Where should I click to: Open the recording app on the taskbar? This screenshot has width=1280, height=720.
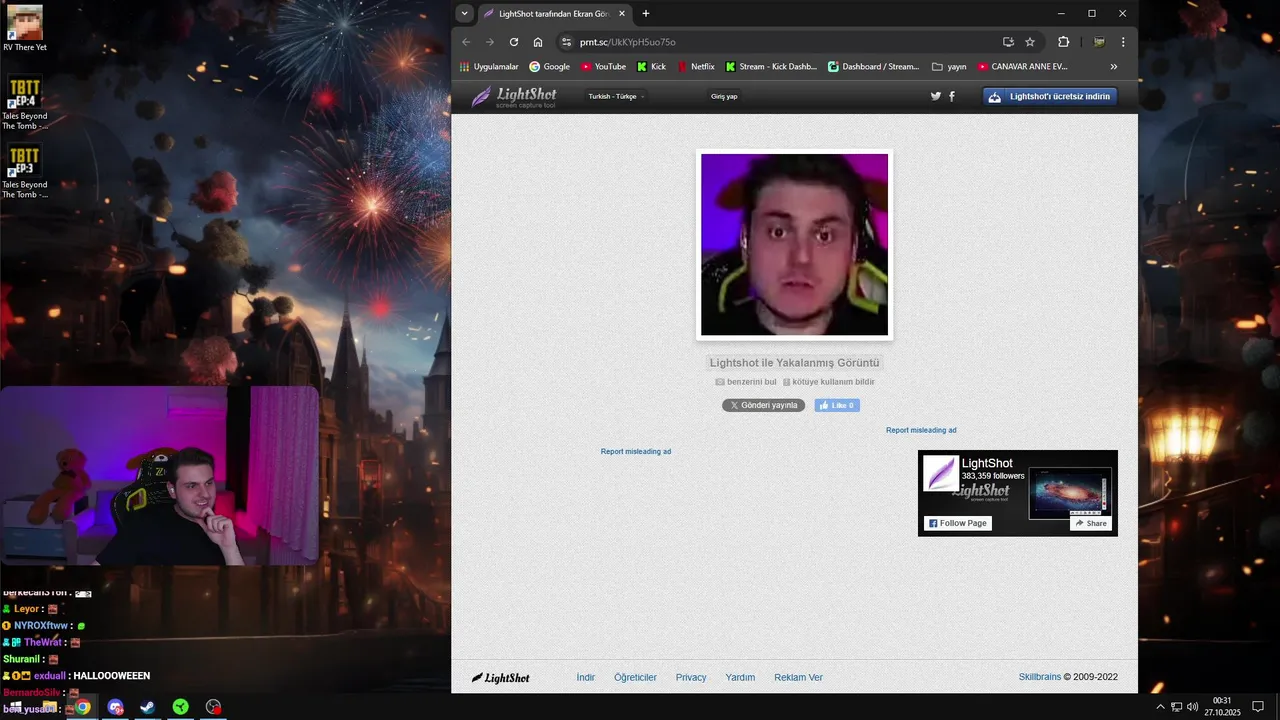[213, 707]
